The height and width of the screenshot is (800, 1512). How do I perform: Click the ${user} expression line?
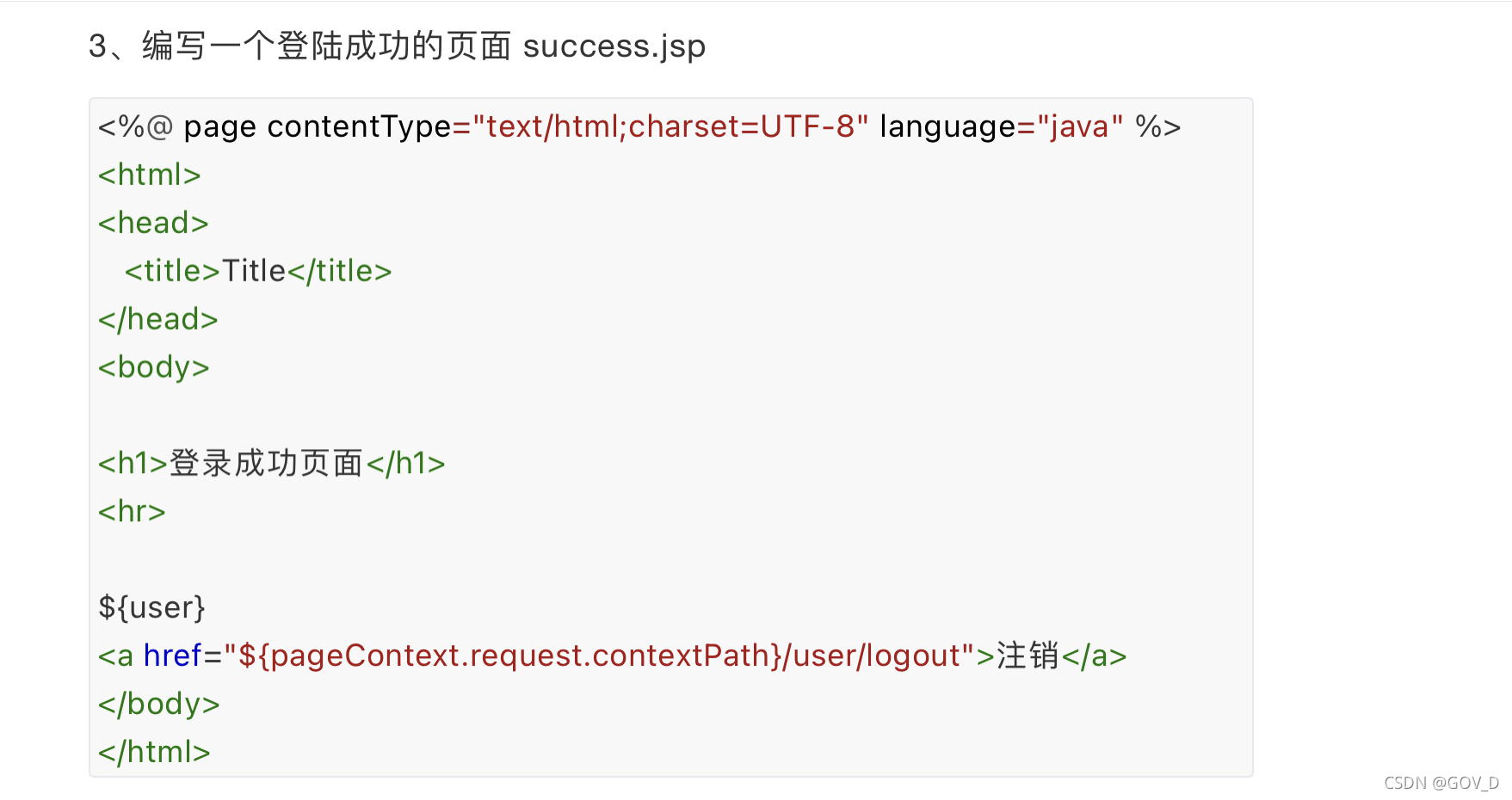(152, 607)
